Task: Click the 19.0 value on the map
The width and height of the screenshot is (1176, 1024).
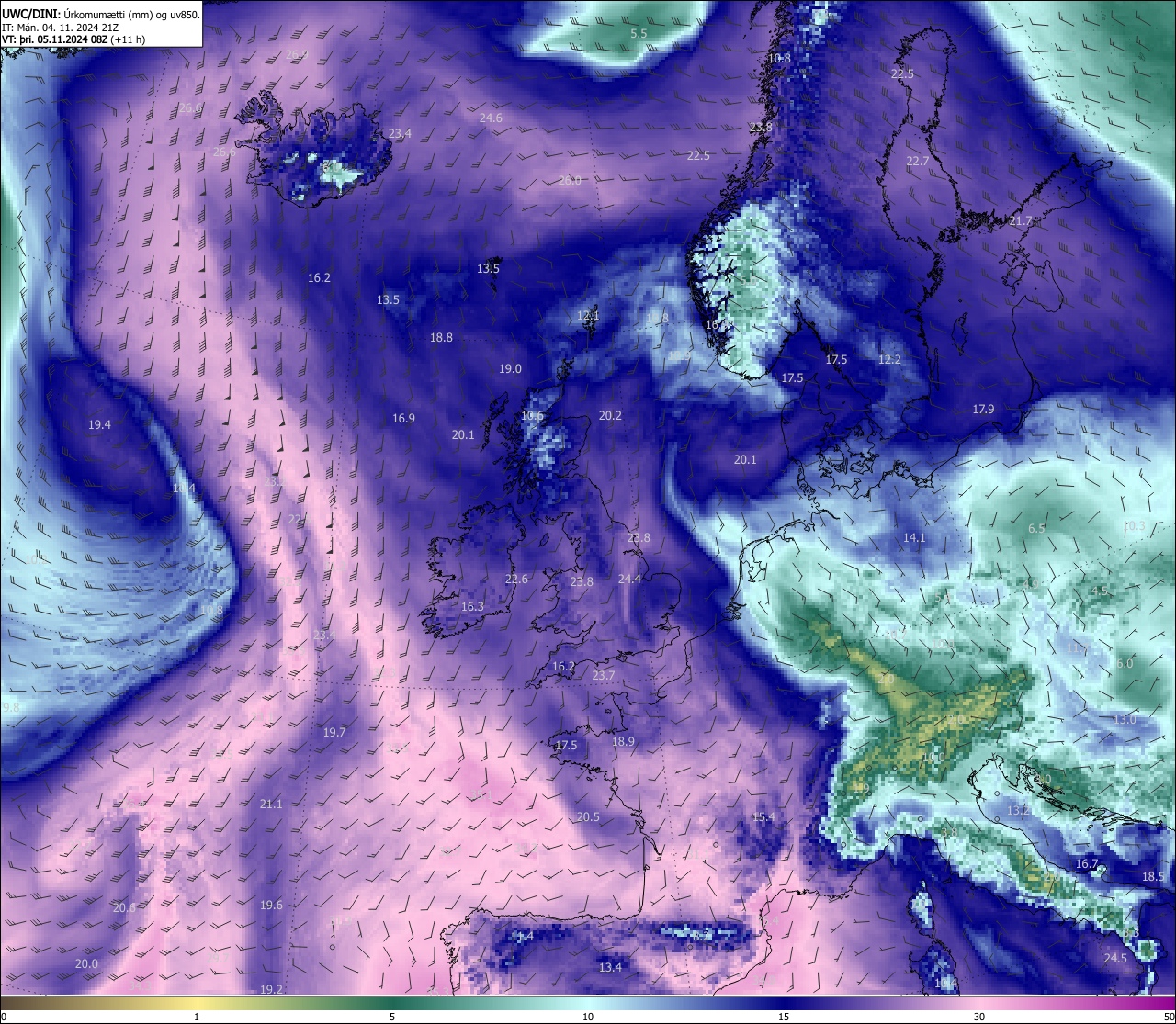Action: click(x=510, y=368)
